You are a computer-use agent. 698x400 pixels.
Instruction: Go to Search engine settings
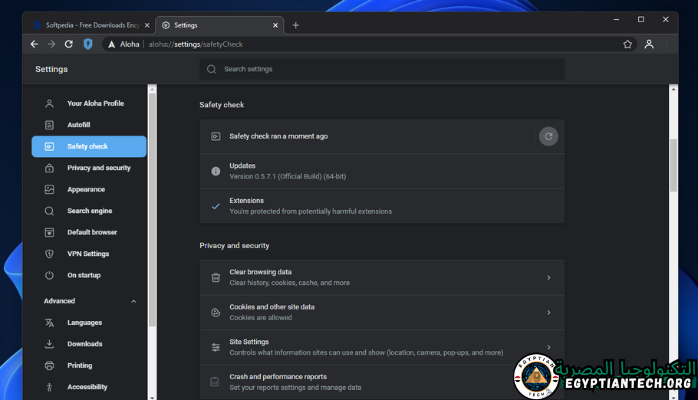90,211
